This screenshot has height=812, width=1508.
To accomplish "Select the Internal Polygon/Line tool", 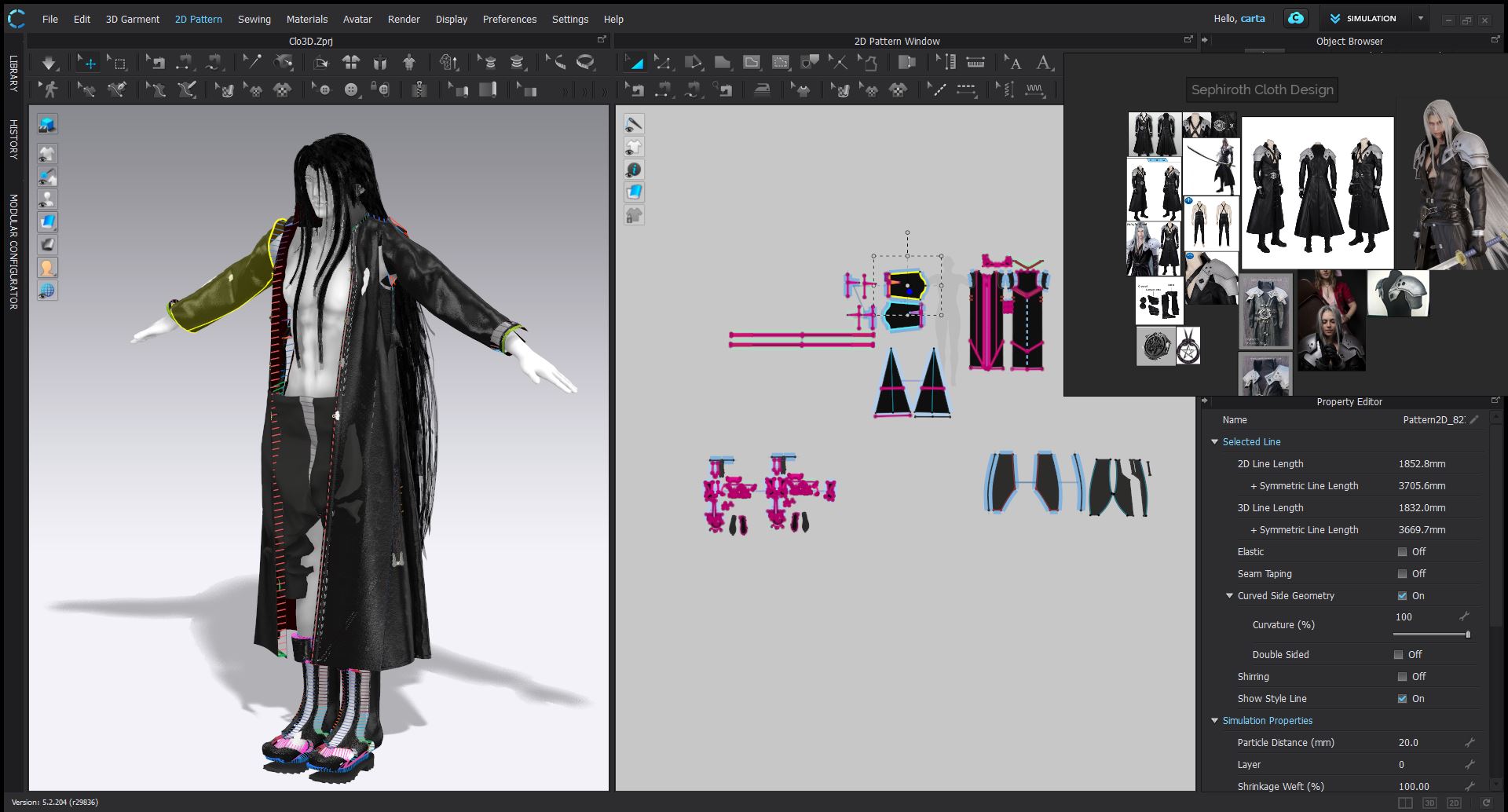I will [x=752, y=63].
